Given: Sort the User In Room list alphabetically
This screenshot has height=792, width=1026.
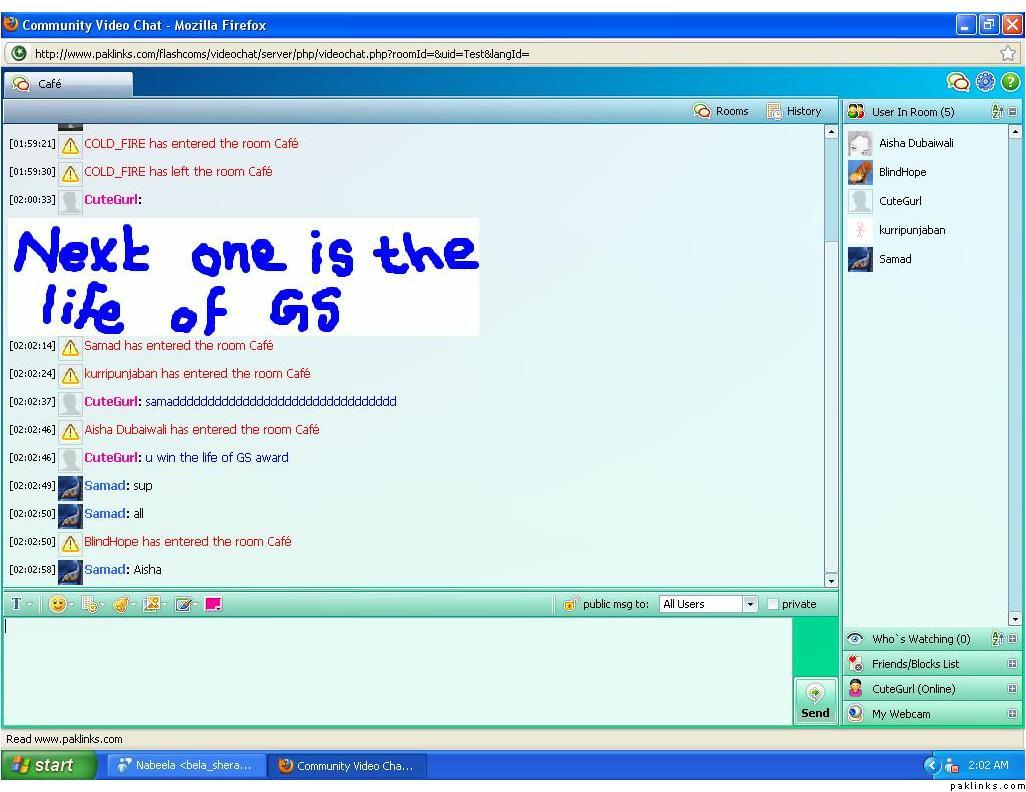Looking at the screenshot, I should point(997,112).
